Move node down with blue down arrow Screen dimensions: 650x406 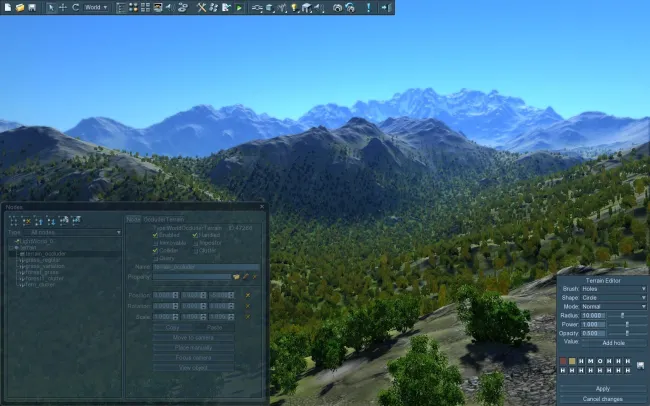point(51,221)
